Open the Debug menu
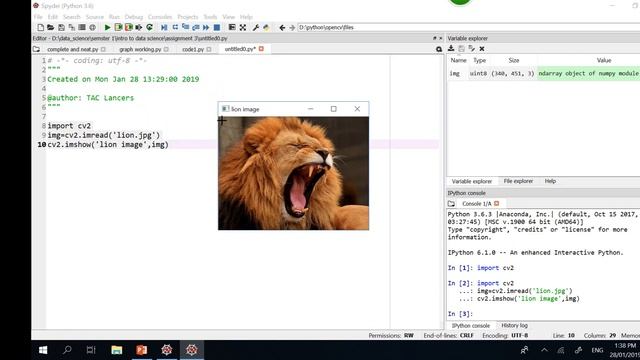 click(134, 17)
